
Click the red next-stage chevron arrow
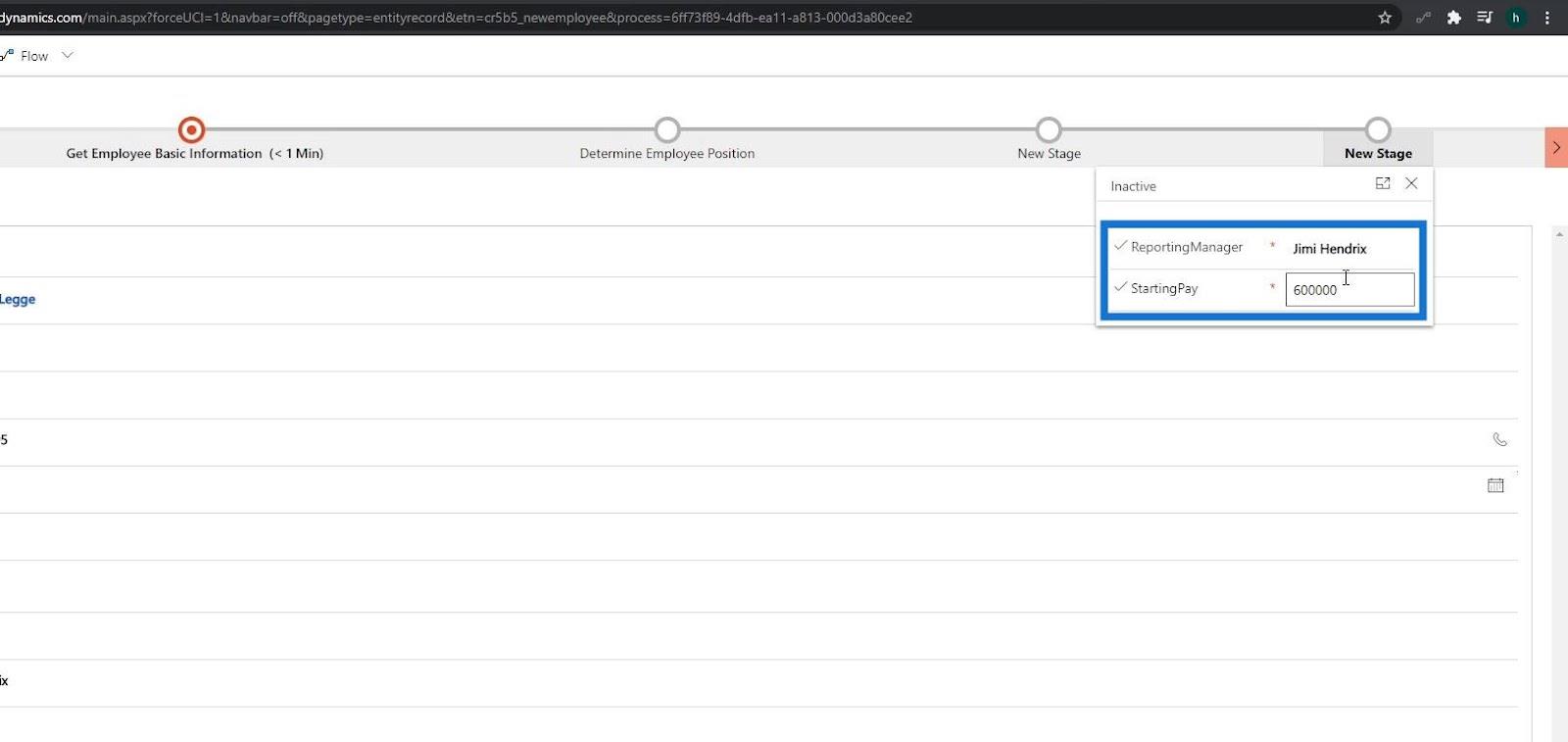click(x=1556, y=148)
